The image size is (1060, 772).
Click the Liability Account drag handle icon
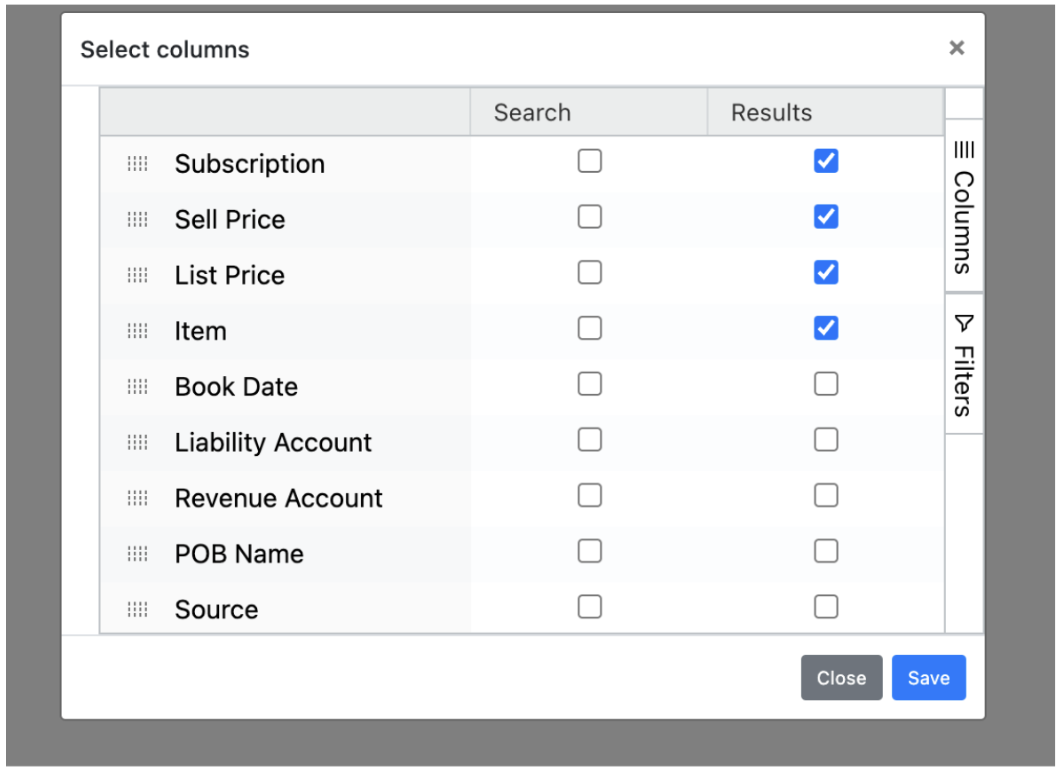click(138, 443)
